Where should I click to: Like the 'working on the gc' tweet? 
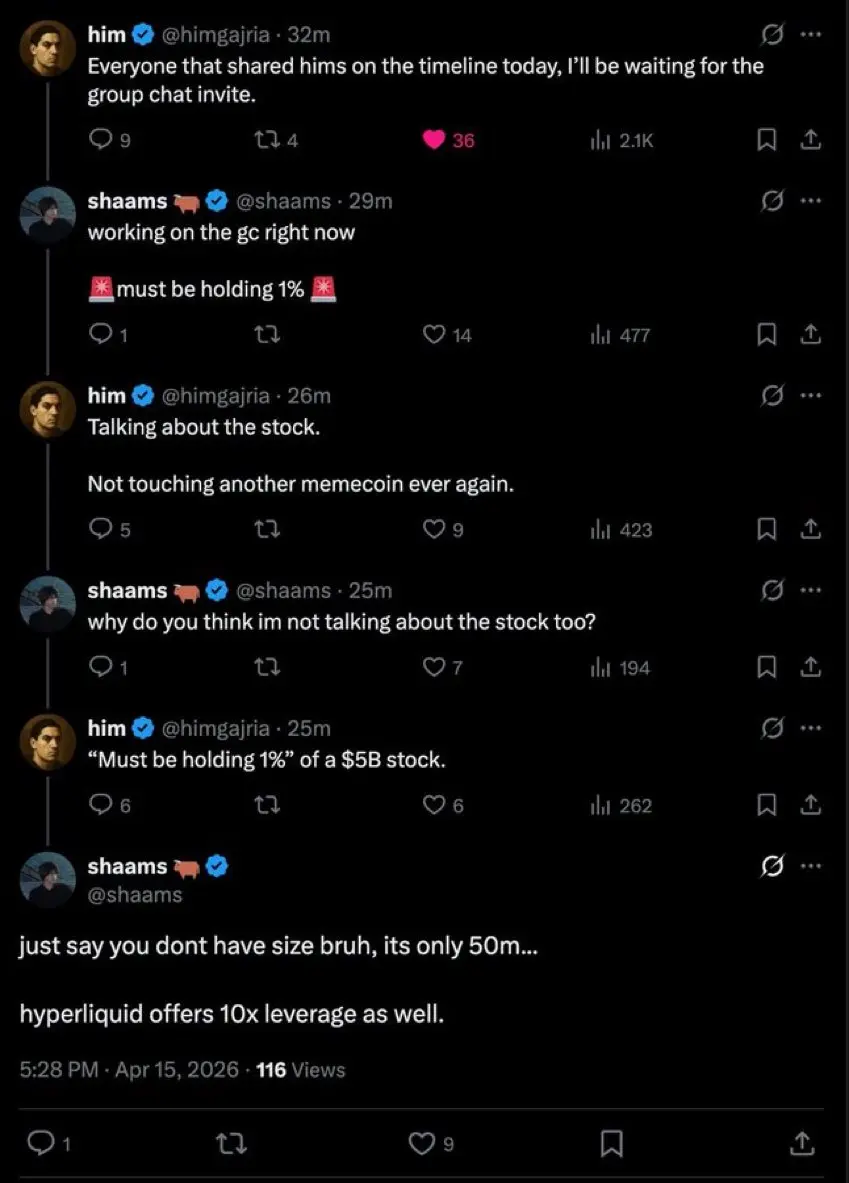pyautogui.click(x=434, y=336)
